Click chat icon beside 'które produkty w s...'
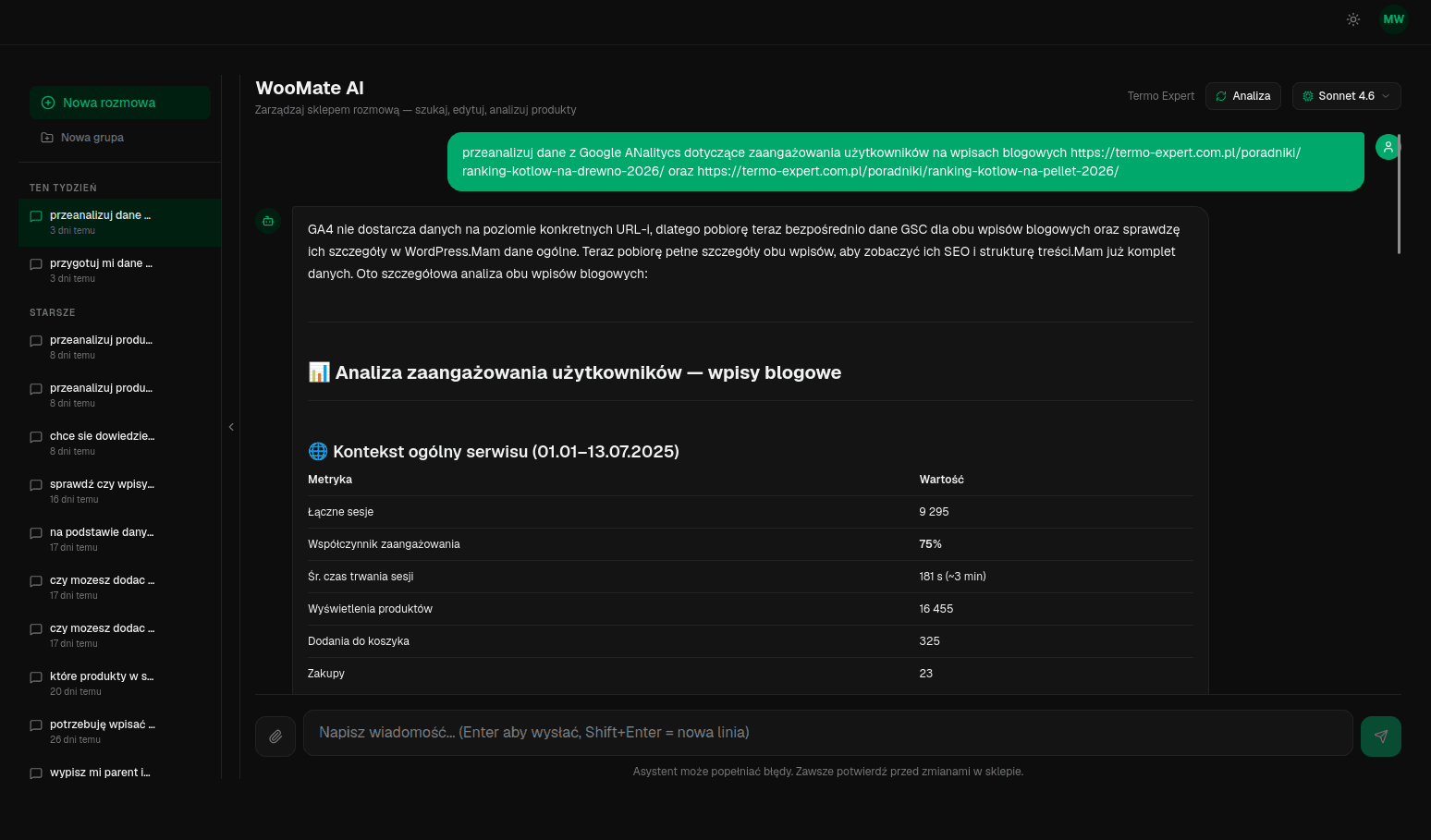Screen dimensions: 1431x840 pyautogui.click(x=36, y=677)
